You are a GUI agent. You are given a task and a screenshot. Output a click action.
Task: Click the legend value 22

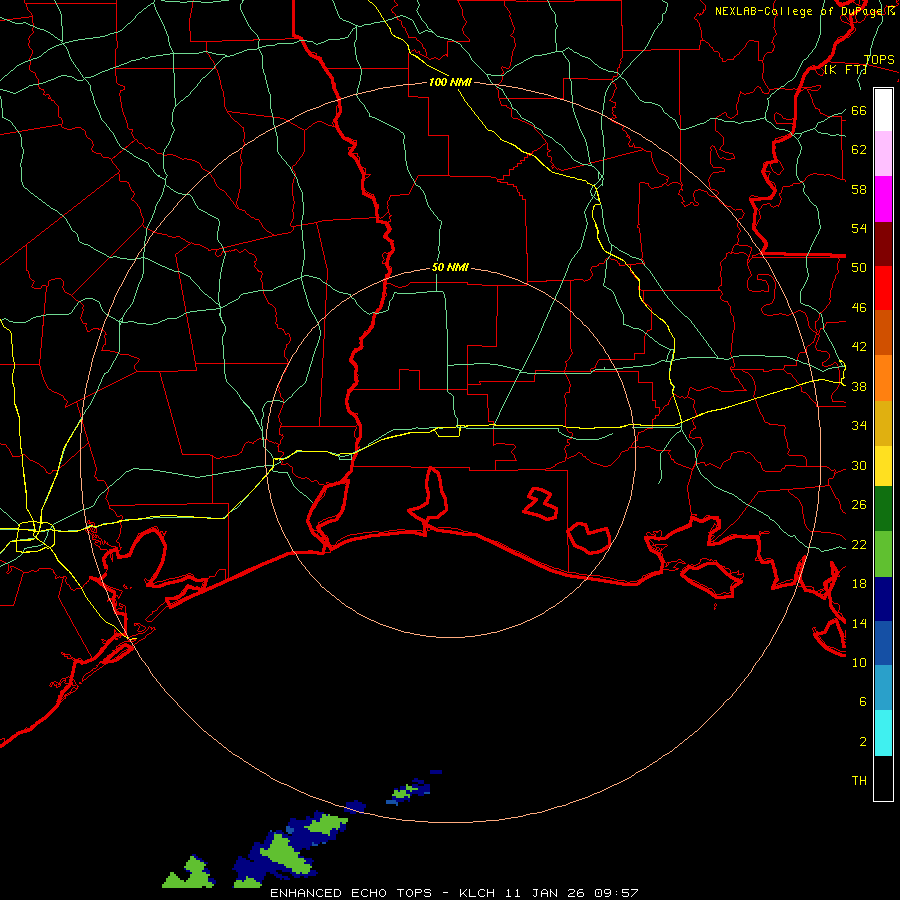(x=859, y=544)
